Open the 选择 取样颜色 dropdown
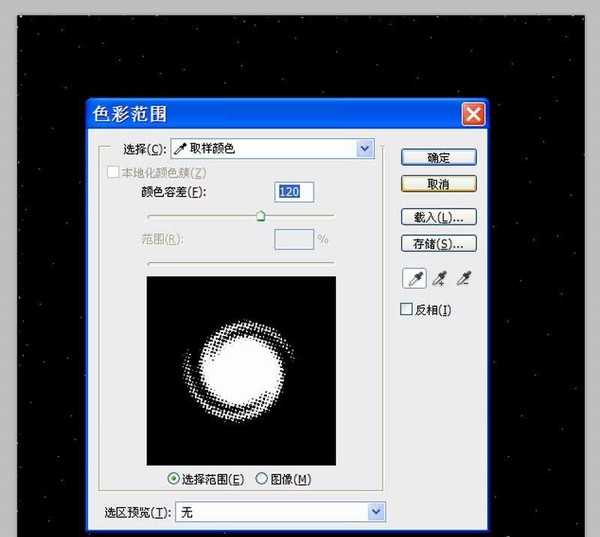Image resolution: width=600 pixels, height=537 pixels. 272,149
